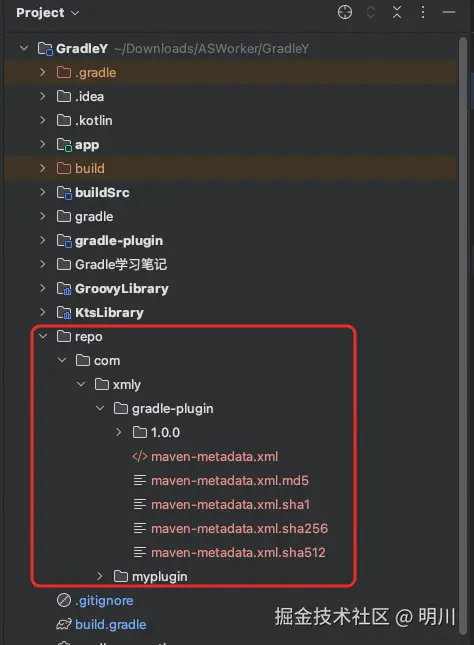This screenshot has height=645, width=474.
Task: Hide the Project tool window
Action: coord(449,12)
